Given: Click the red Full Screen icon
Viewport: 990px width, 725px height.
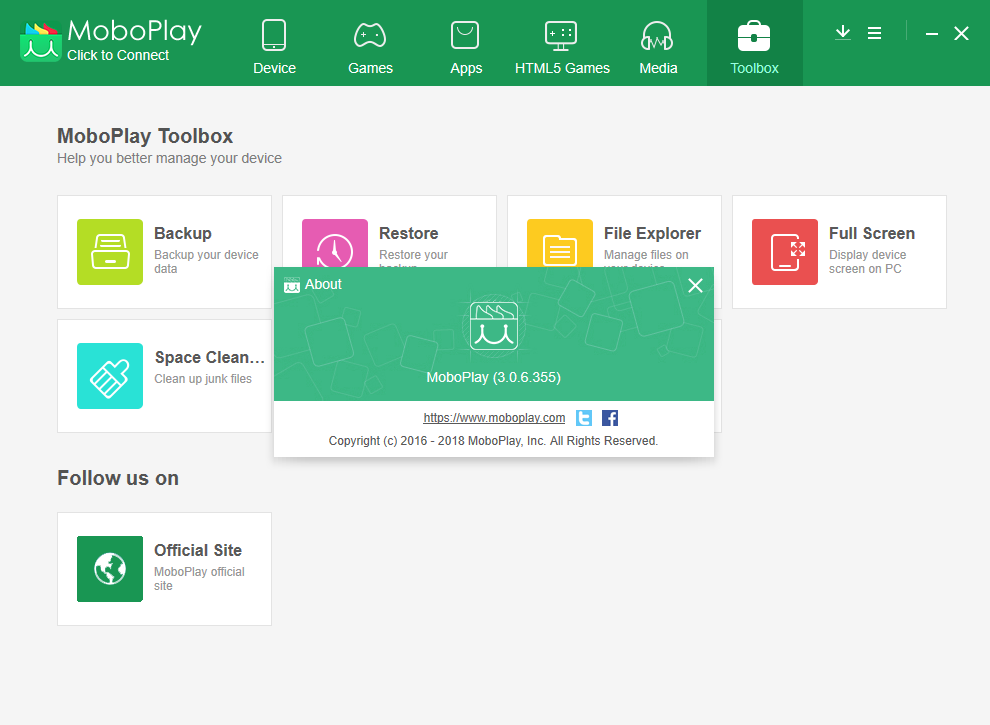Looking at the screenshot, I should 785,252.
